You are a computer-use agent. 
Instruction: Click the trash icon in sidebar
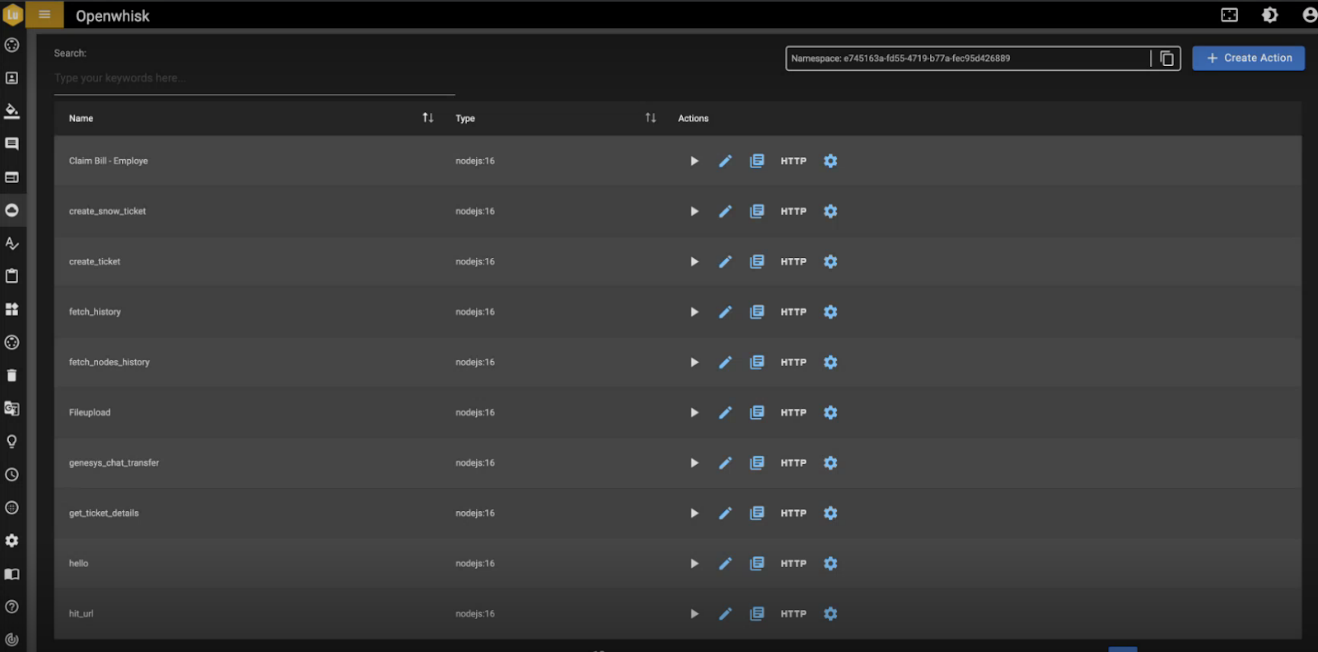pyautogui.click(x=12, y=376)
